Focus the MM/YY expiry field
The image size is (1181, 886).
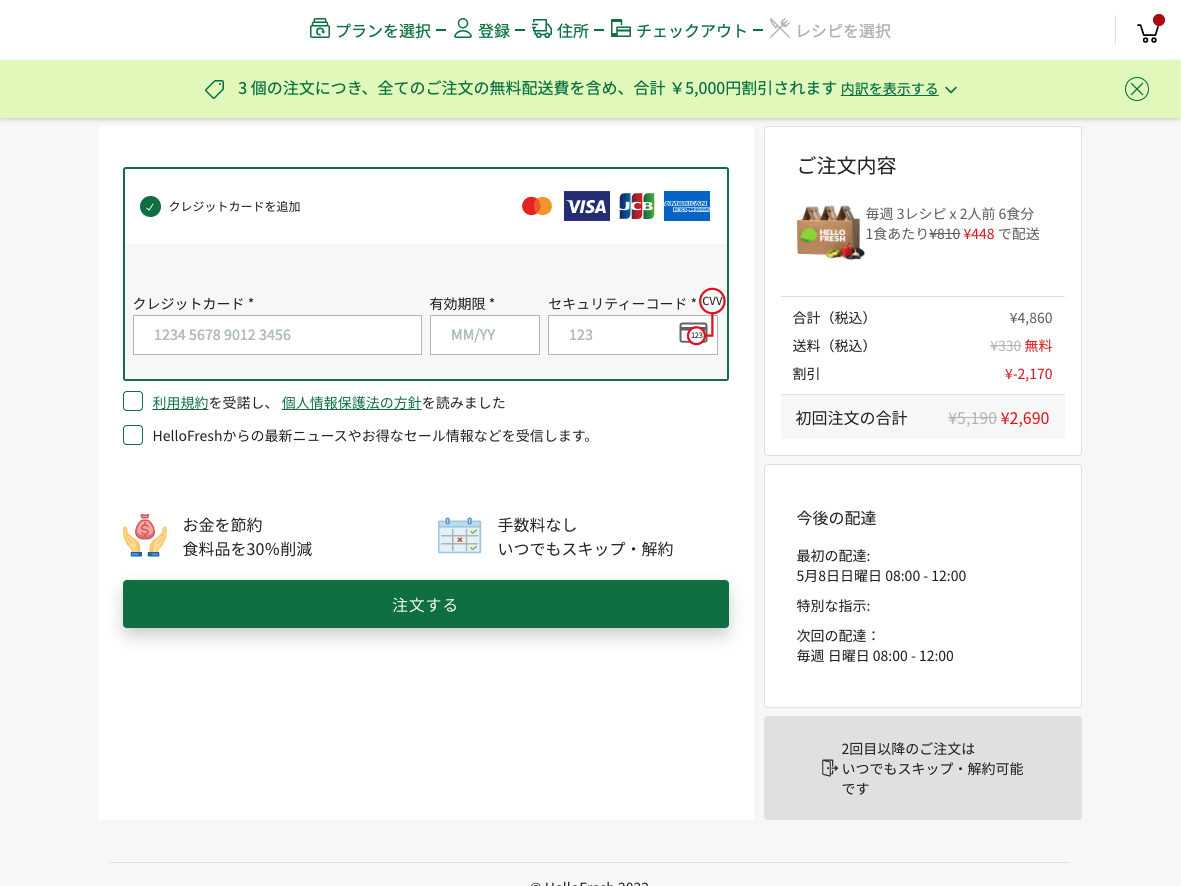click(x=484, y=335)
